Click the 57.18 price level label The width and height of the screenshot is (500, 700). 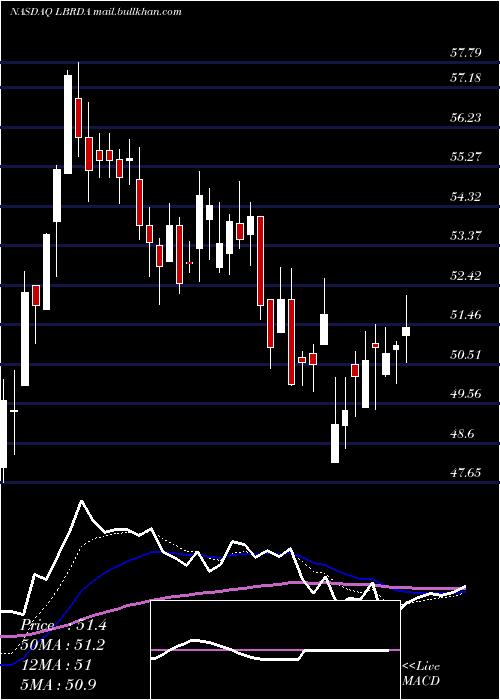[x=466, y=78]
